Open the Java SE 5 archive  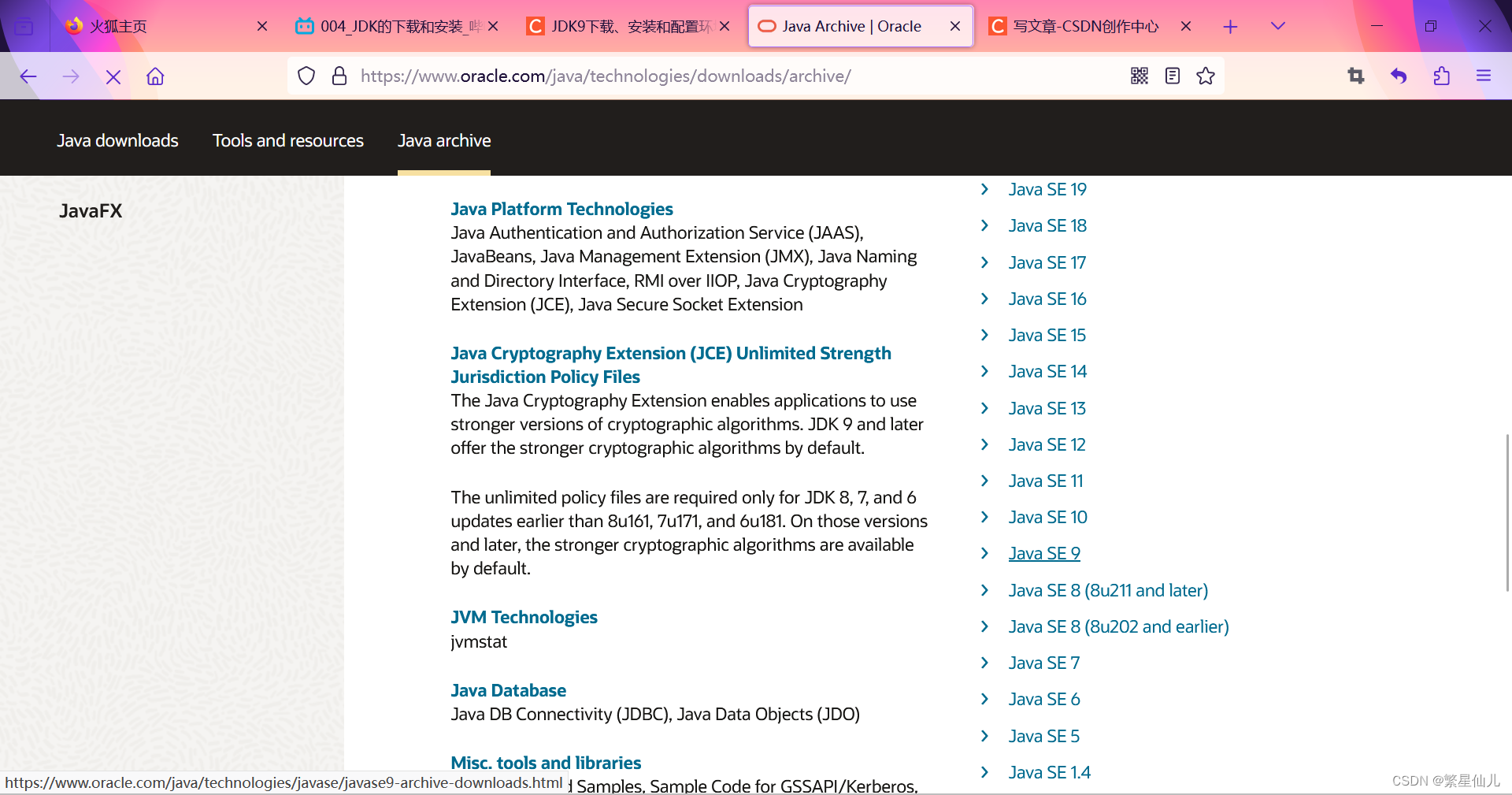click(1044, 736)
